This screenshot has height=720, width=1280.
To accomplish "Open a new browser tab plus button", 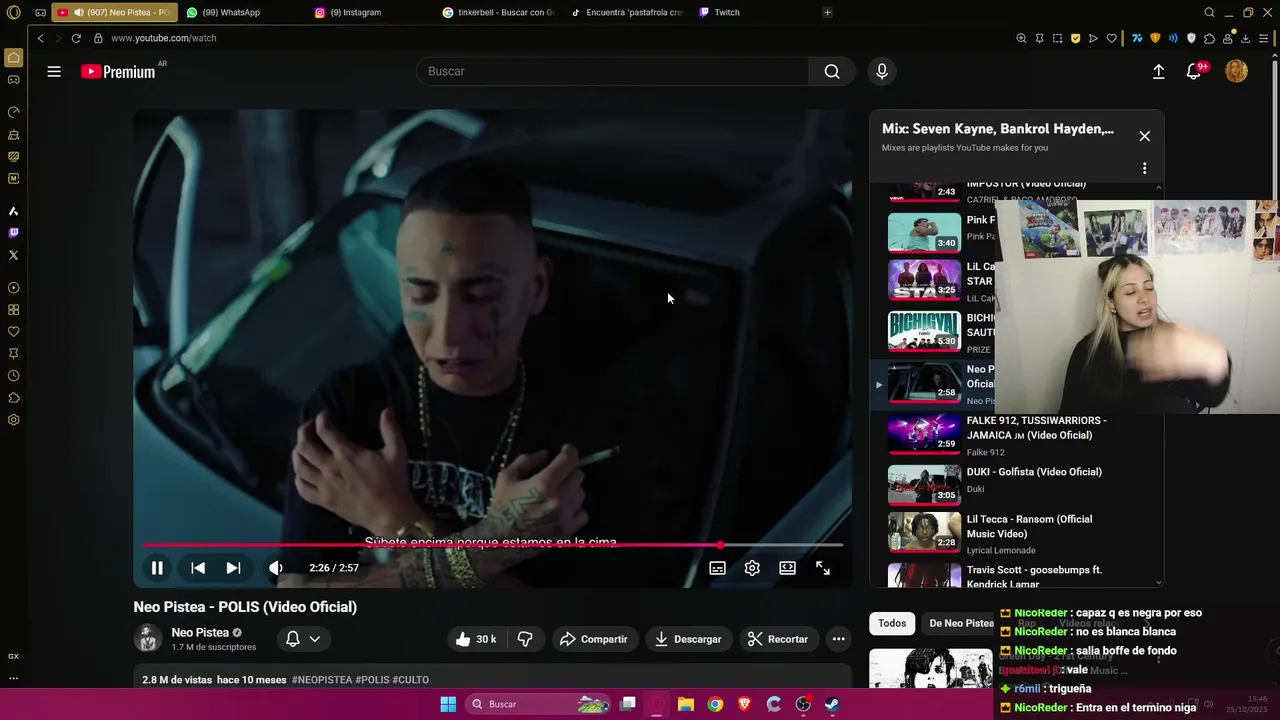I will (827, 12).
